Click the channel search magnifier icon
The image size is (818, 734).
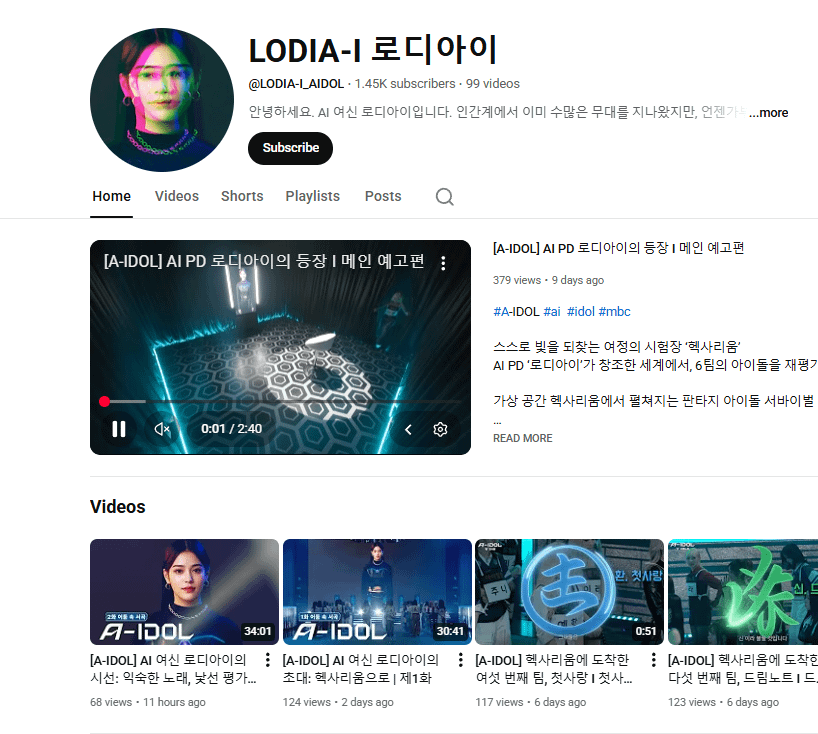tap(444, 197)
